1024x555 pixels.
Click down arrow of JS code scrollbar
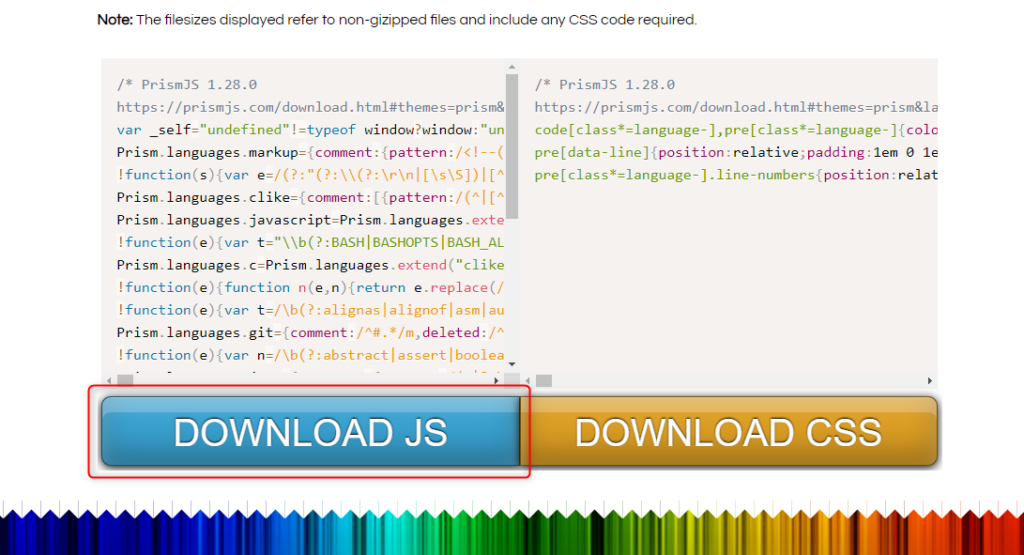click(512, 364)
